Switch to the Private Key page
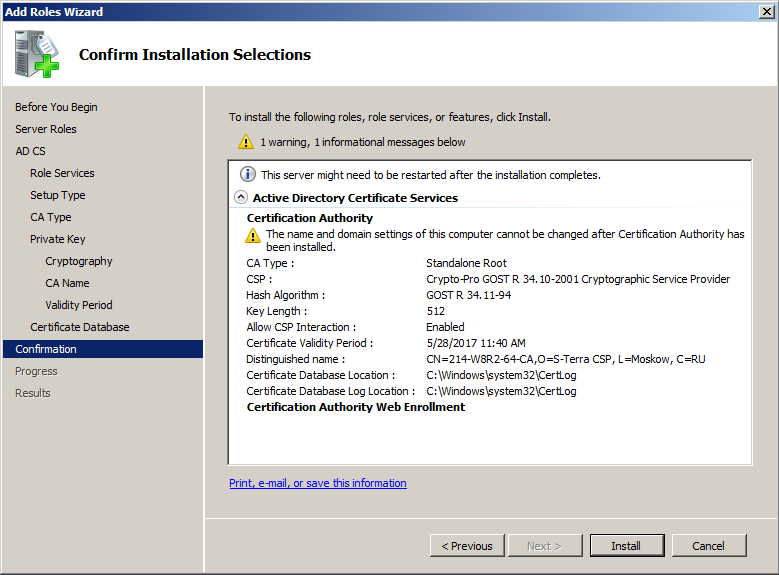 click(x=58, y=239)
